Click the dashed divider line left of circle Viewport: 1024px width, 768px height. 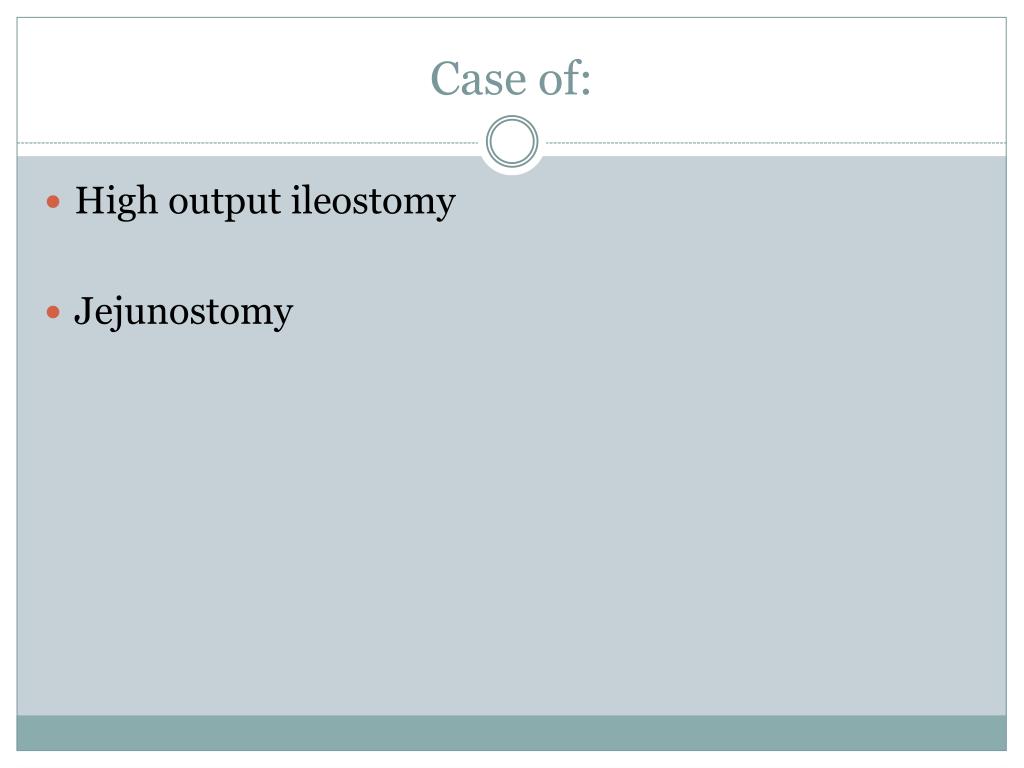pyautogui.click(x=248, y=142)
